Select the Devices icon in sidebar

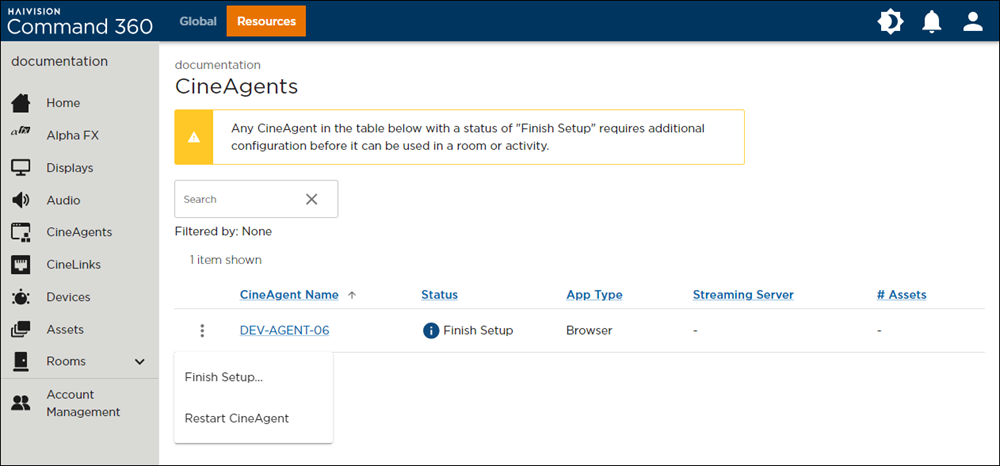click(x=21, y=297)
